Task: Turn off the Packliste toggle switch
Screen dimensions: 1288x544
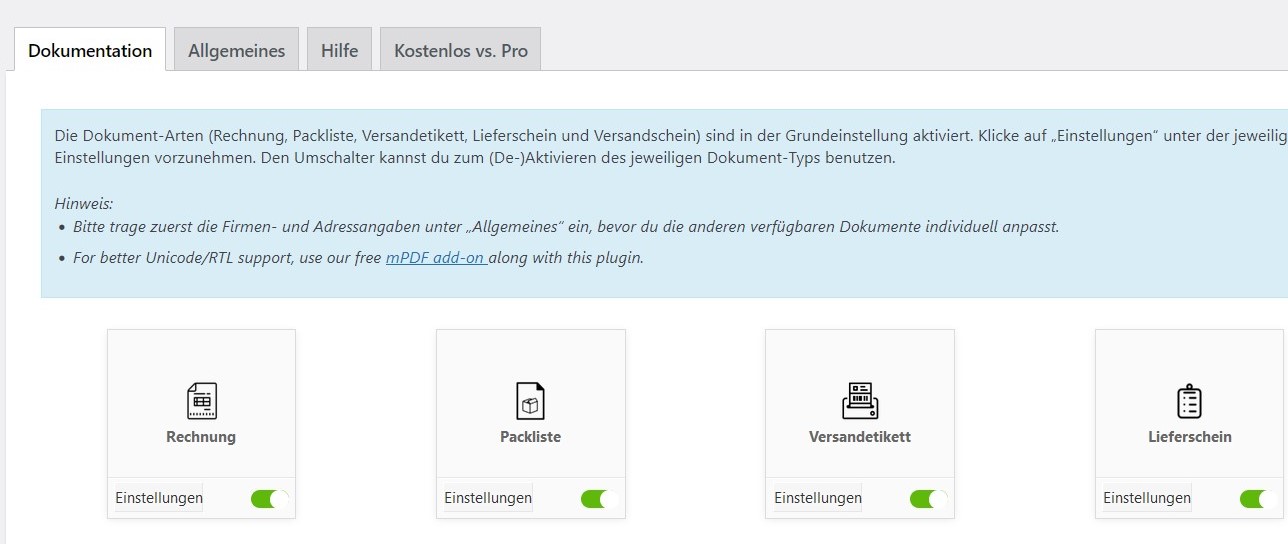Action: click(599, 498)
